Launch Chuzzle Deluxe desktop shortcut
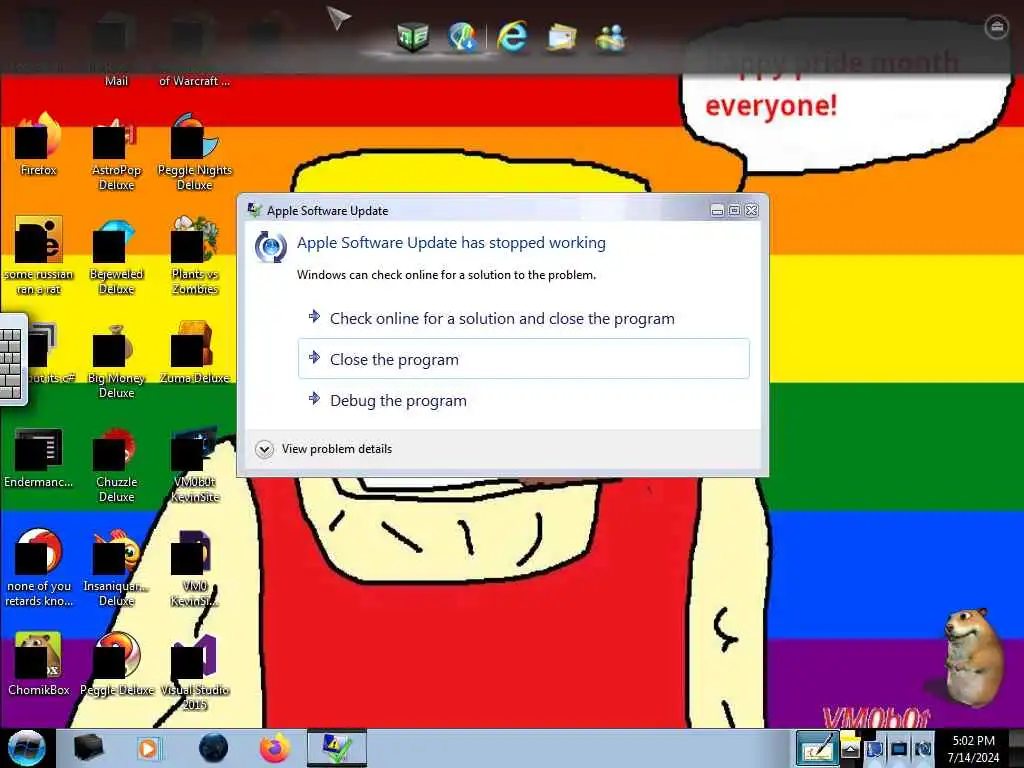The image size is (1024, 768). coord(116,465)
